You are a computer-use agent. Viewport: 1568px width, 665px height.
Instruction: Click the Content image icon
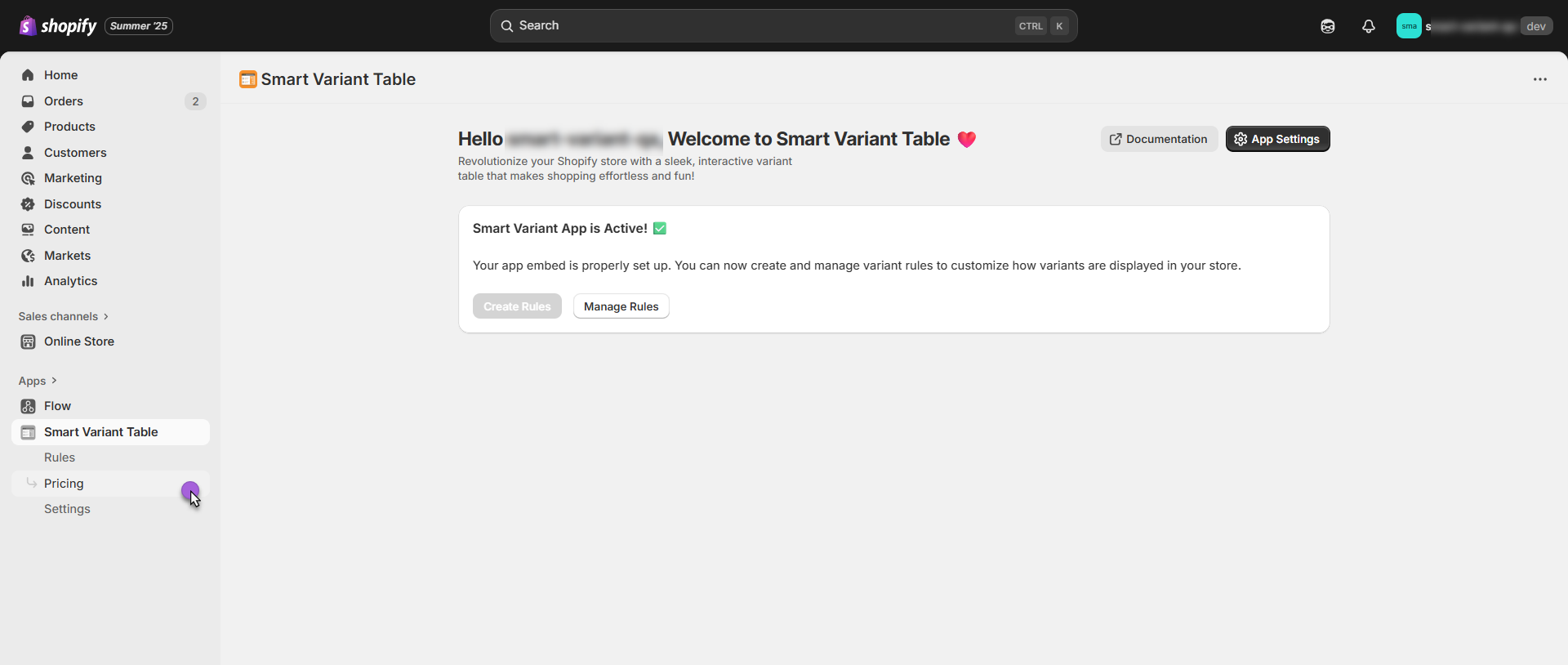click(x=28, y=230)
